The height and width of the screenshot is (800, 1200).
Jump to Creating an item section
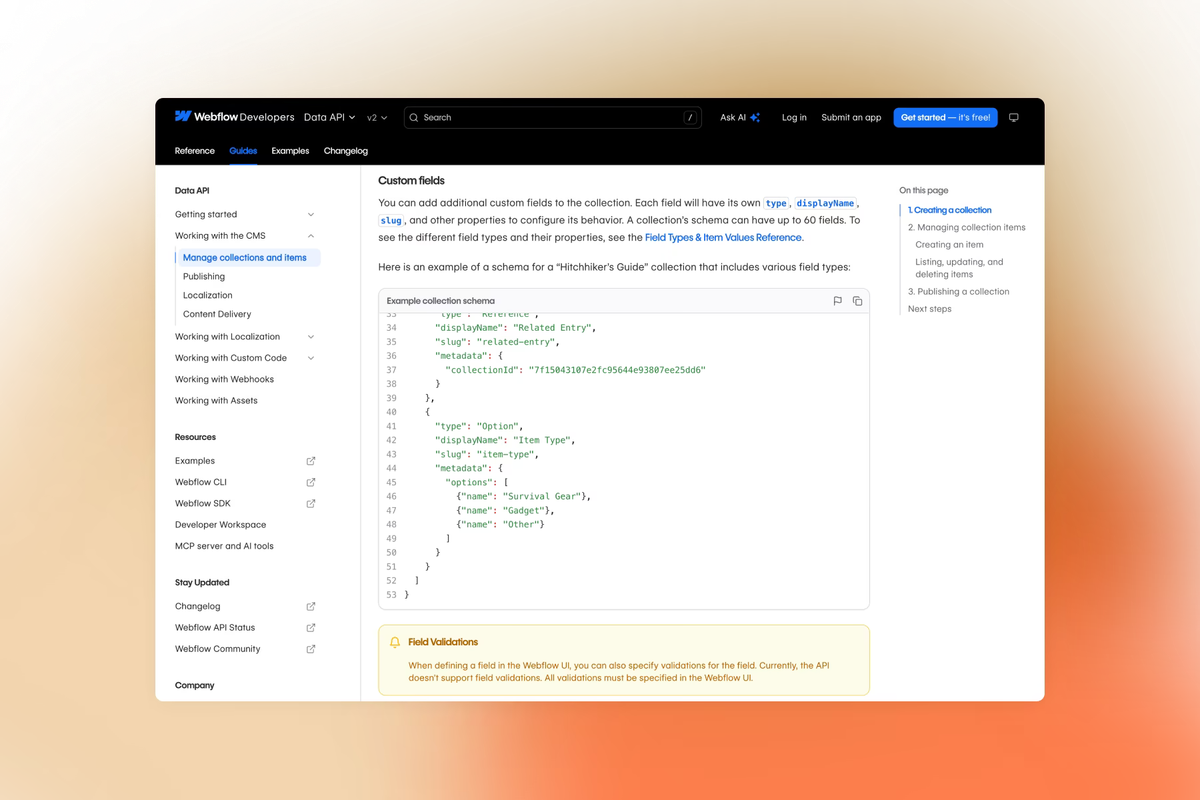point(949,244)
